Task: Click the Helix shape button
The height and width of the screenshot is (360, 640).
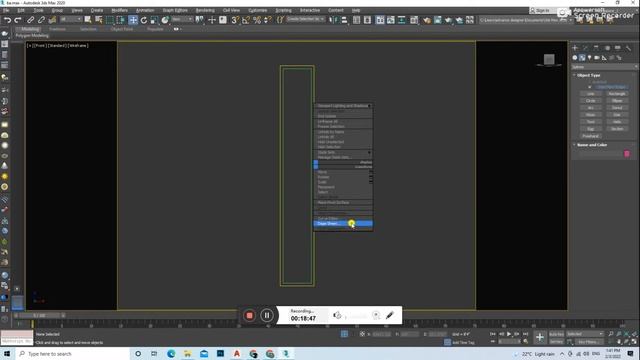Action: coord(617,122)
